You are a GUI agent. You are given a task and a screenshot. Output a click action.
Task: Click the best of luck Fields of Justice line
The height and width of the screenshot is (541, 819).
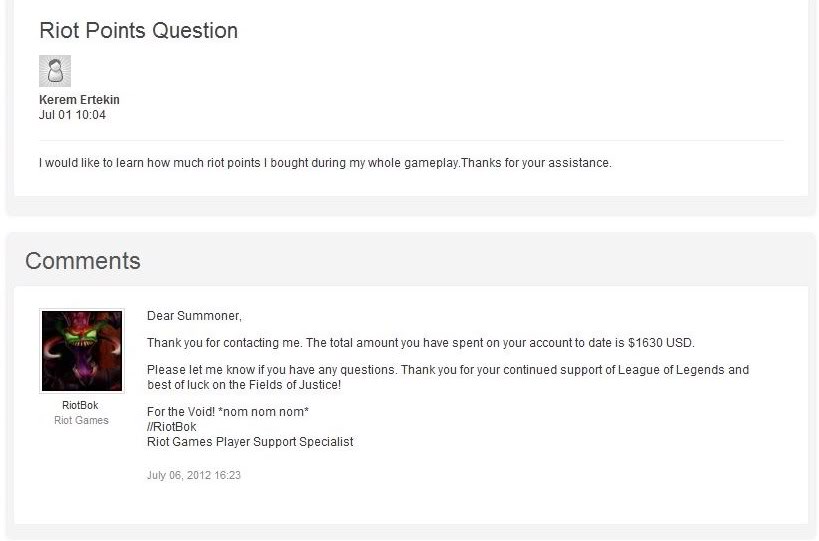pos(244,385)
